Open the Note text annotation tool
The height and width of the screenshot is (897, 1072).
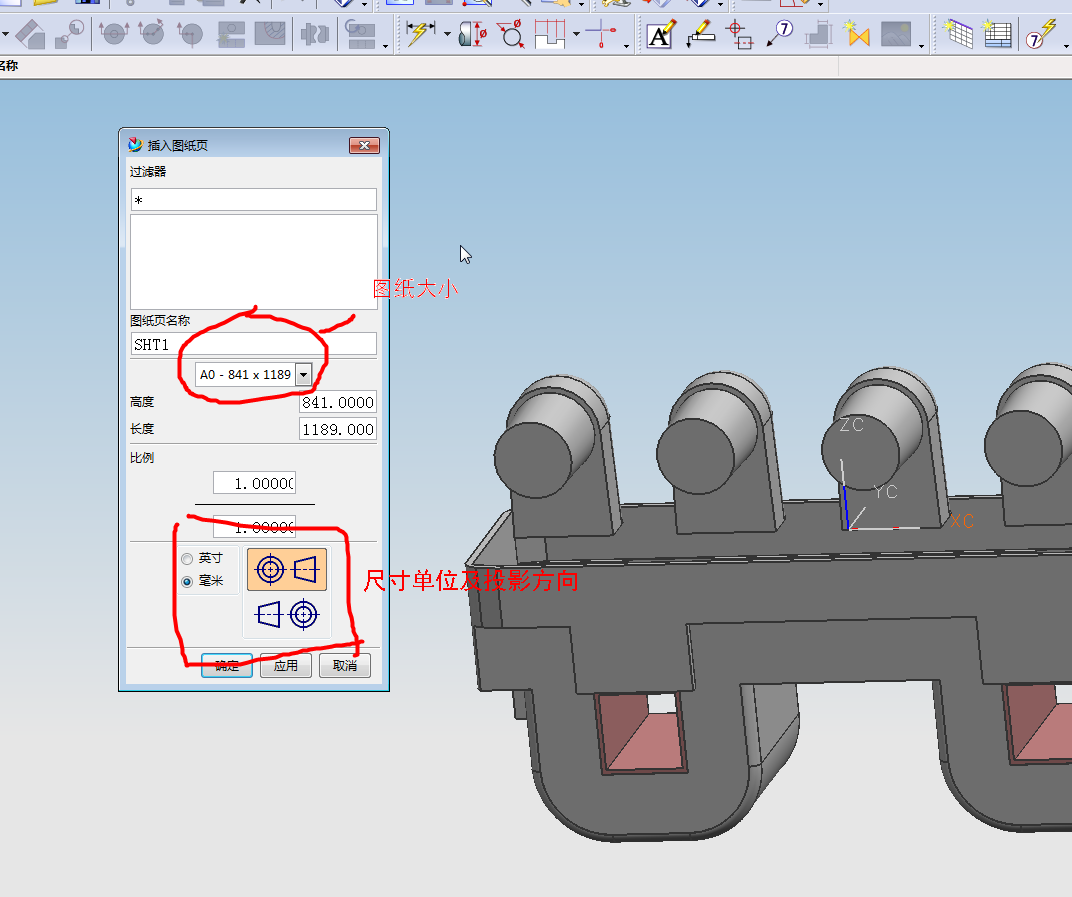[x=660, y=33]
